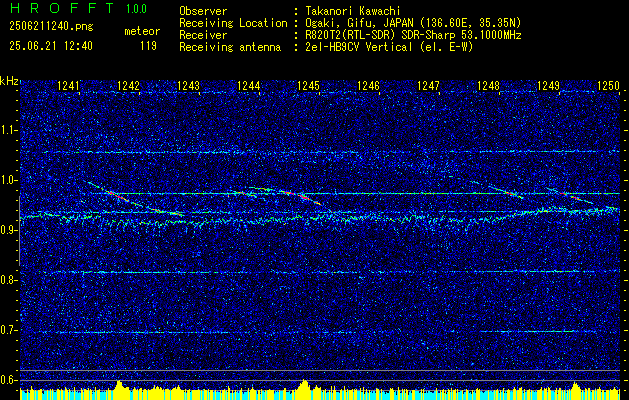Image resolution: width=629 pixels, height=400 pixels.
Task: Click the Receiver field label
Action: pos(203,35)
